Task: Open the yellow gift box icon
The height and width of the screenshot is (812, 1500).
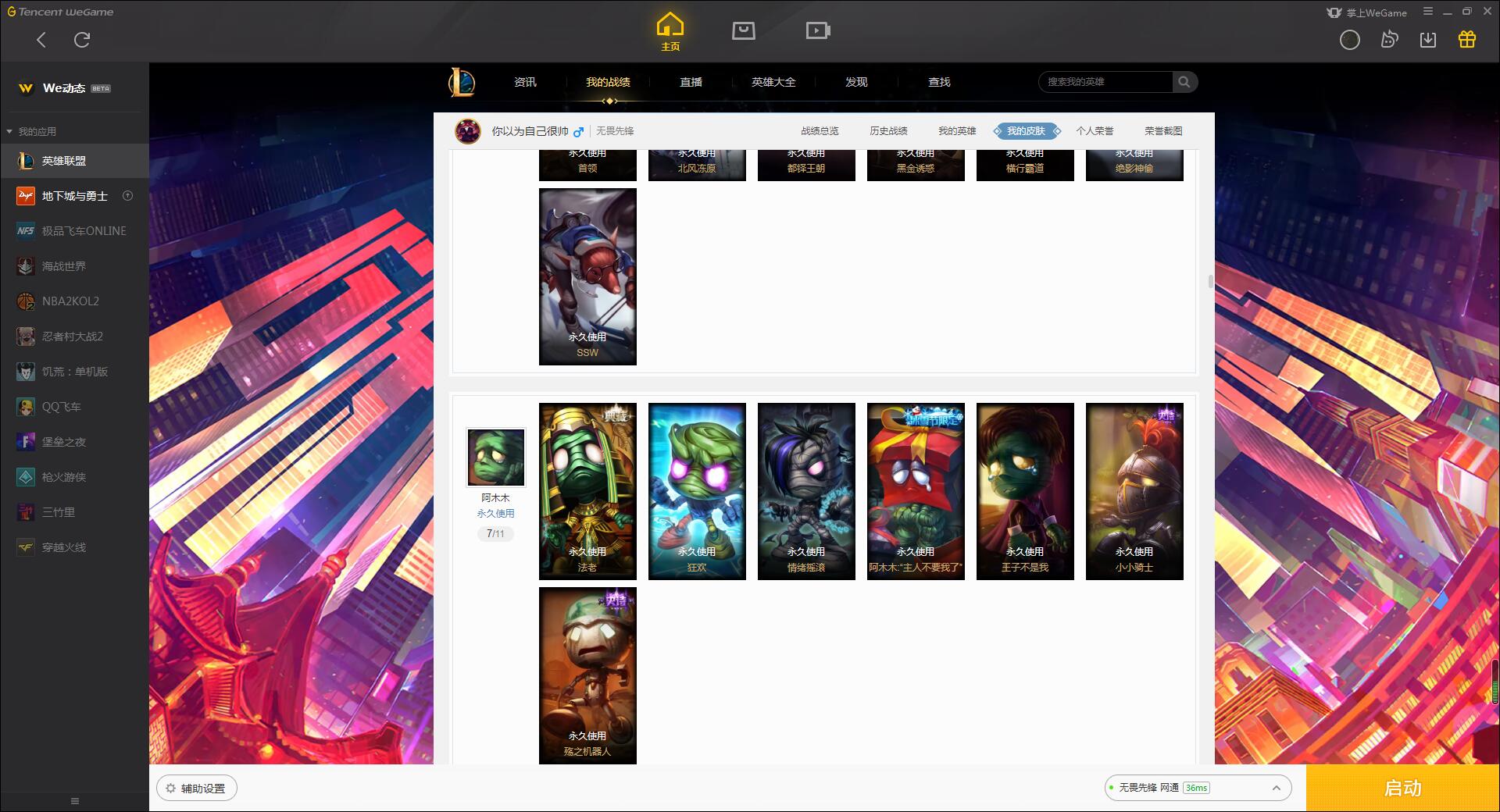Action: click(x=1467, y=40)
